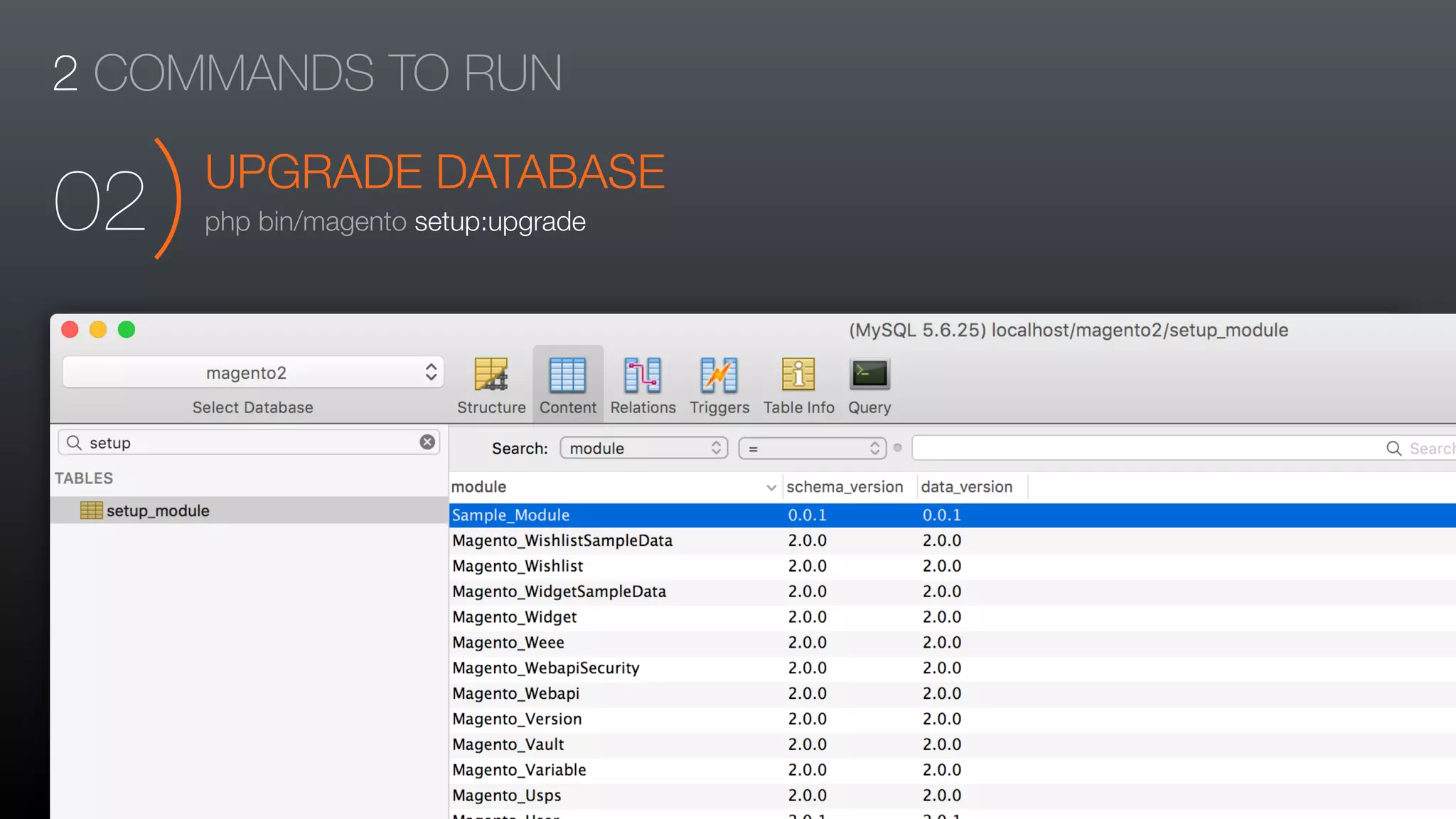Open the Relations view icon
Viewport: 1456px width, 819px height.
643,385
